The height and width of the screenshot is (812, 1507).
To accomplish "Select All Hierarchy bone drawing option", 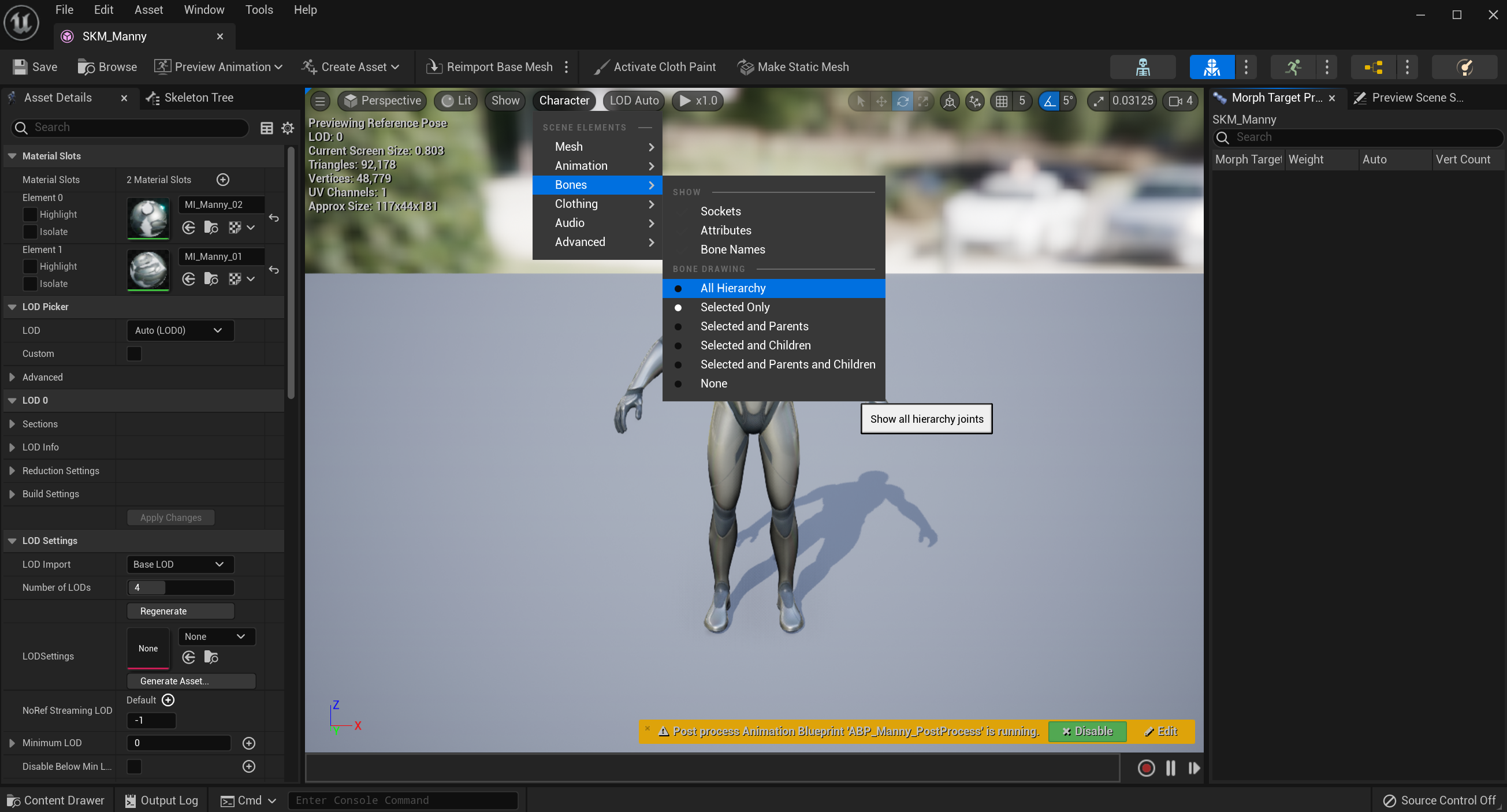I will pyautogui.click(x=773, y=288).
